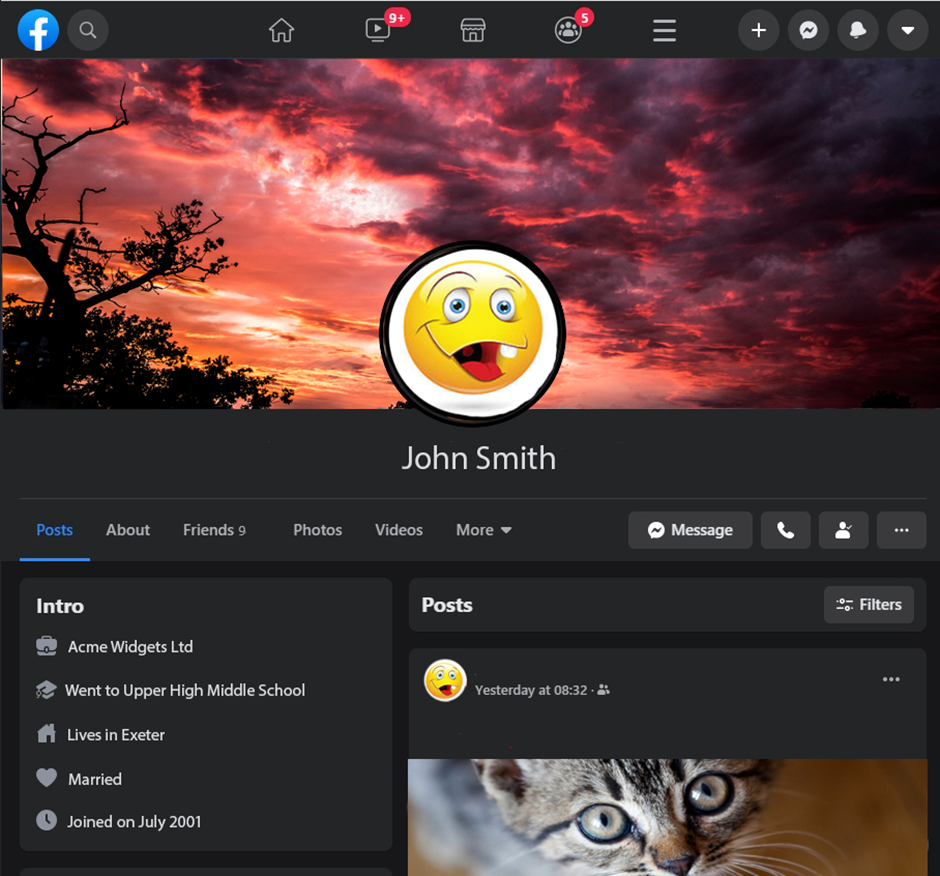The height and width of the screenshot is (876, 940).
Task: Show notifications via bell icon
Action: pyautogui.click(x=858, y=31)
